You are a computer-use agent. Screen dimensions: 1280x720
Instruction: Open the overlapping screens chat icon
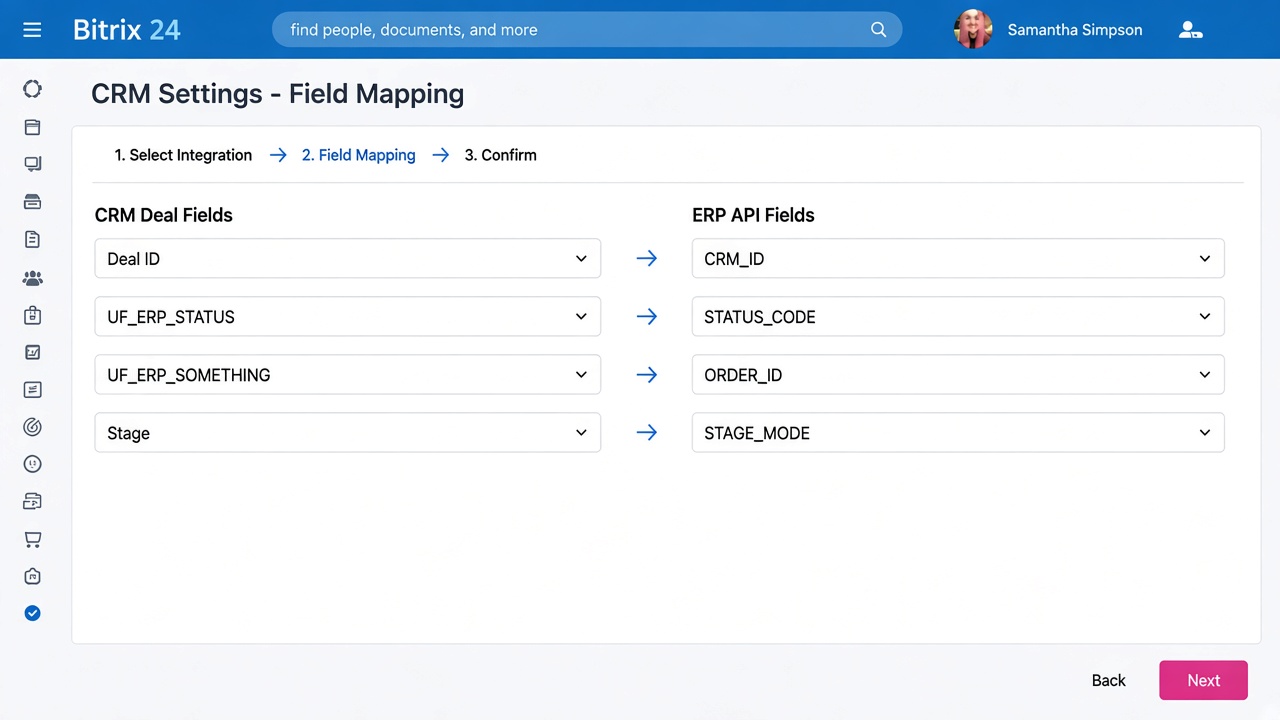click(x=32, y=164)
